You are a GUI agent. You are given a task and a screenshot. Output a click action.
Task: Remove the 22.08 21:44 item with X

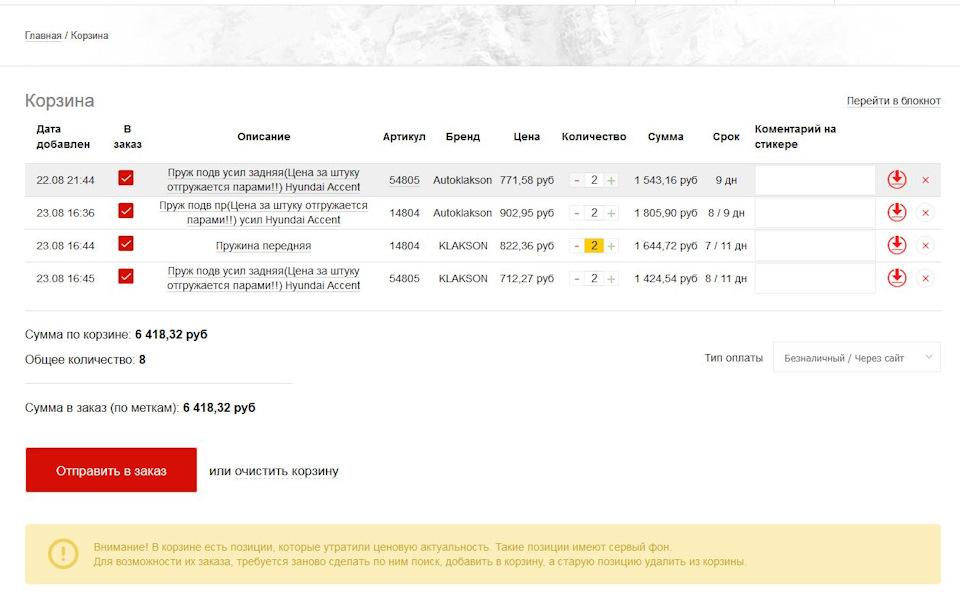[x=925, y=180]
